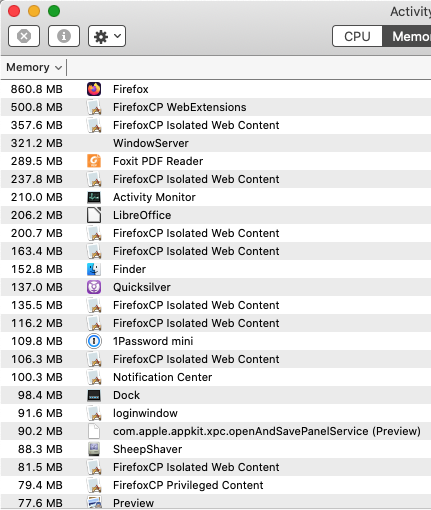431x510 pixels.
Task: Select the Quicksilver process name
Action: pos(142,287)
